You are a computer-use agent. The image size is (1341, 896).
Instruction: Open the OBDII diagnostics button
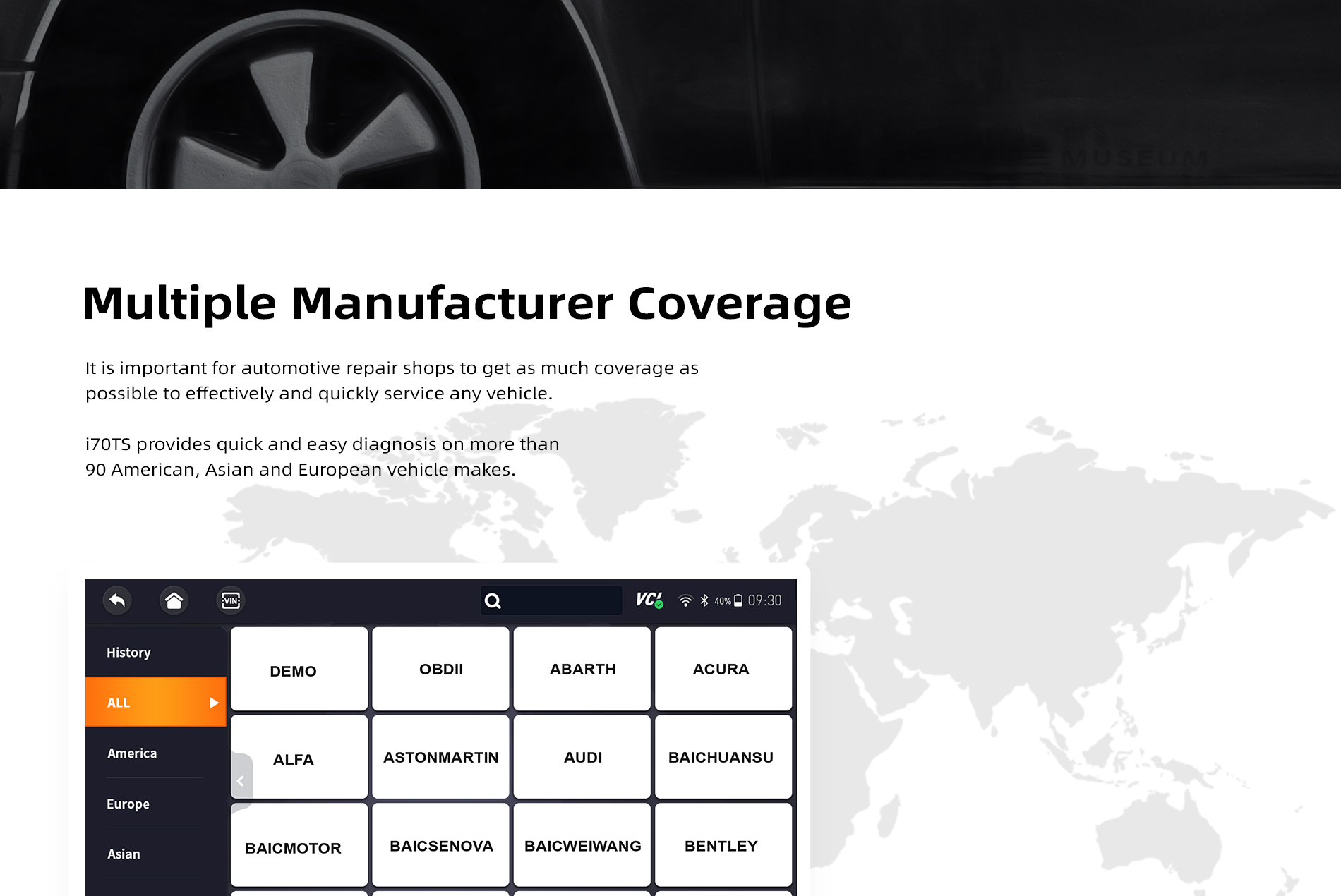click(440, 670)
